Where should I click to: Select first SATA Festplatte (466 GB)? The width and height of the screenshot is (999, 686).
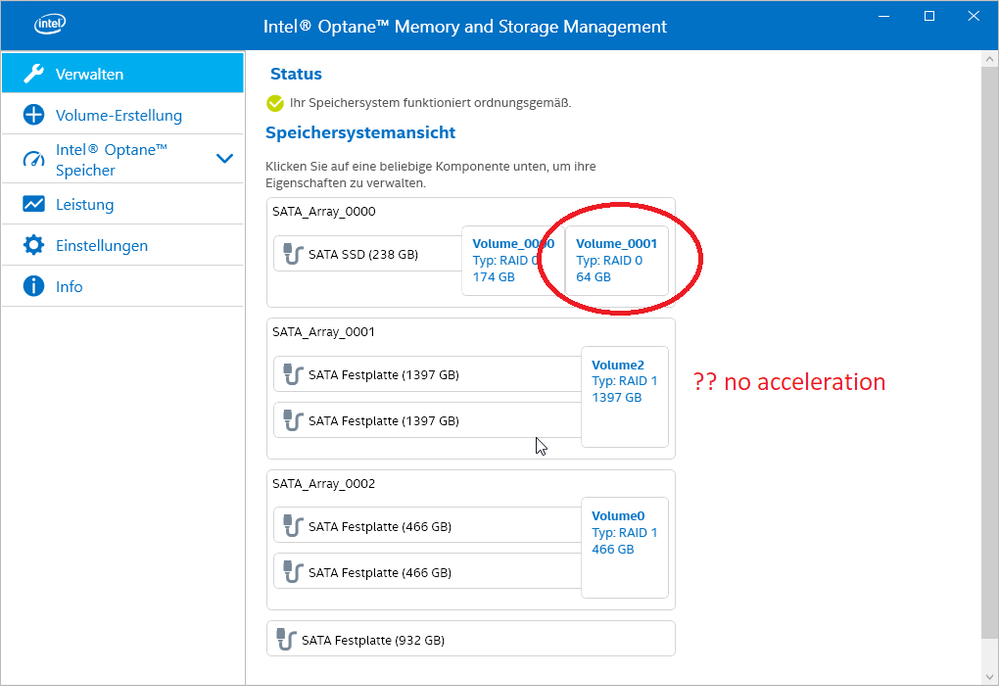[x=428, y=526]
